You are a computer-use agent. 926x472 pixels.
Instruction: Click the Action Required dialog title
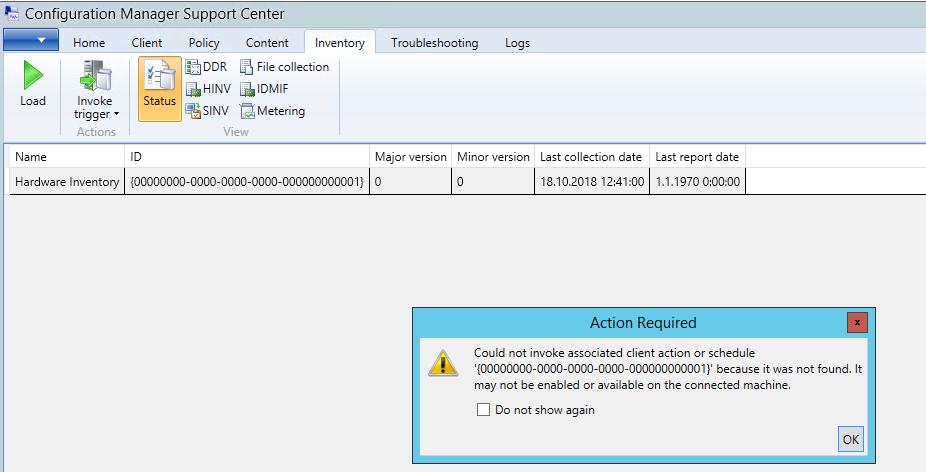pos(643,323)
